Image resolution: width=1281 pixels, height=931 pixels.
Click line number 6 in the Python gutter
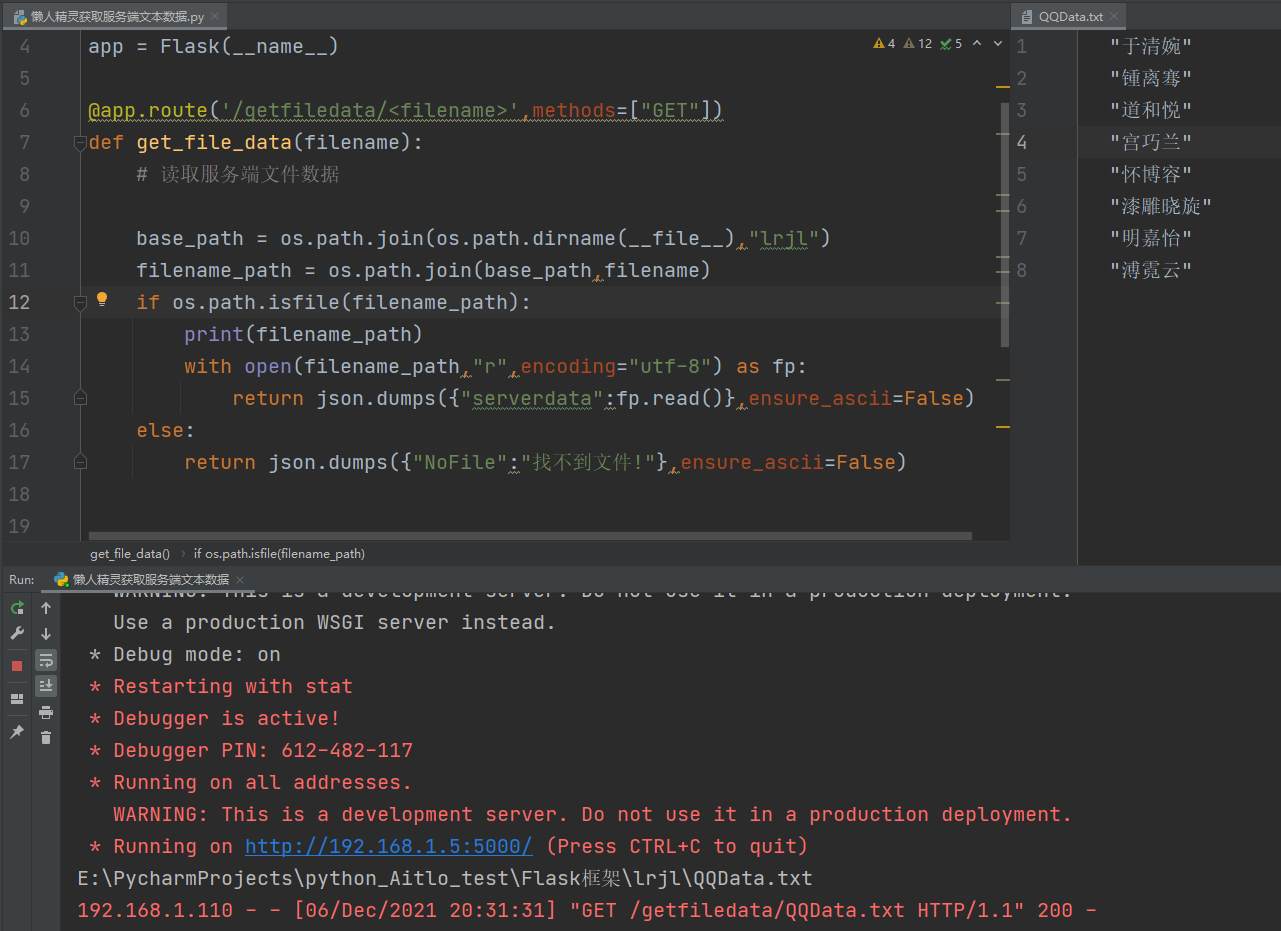pos(24,110)
